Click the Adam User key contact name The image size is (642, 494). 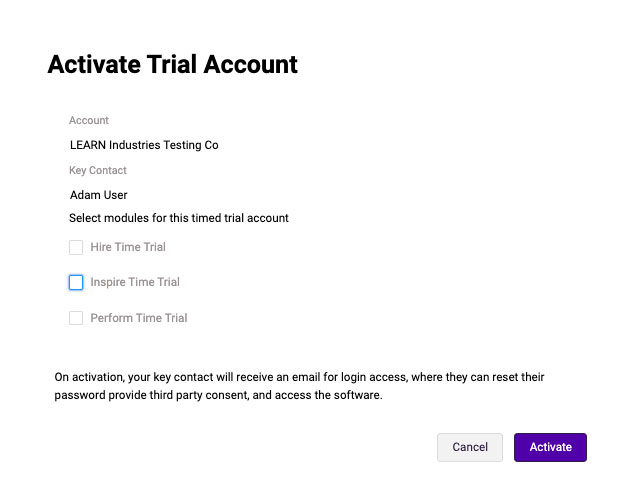pyautogui.click(x=98, y=195)
